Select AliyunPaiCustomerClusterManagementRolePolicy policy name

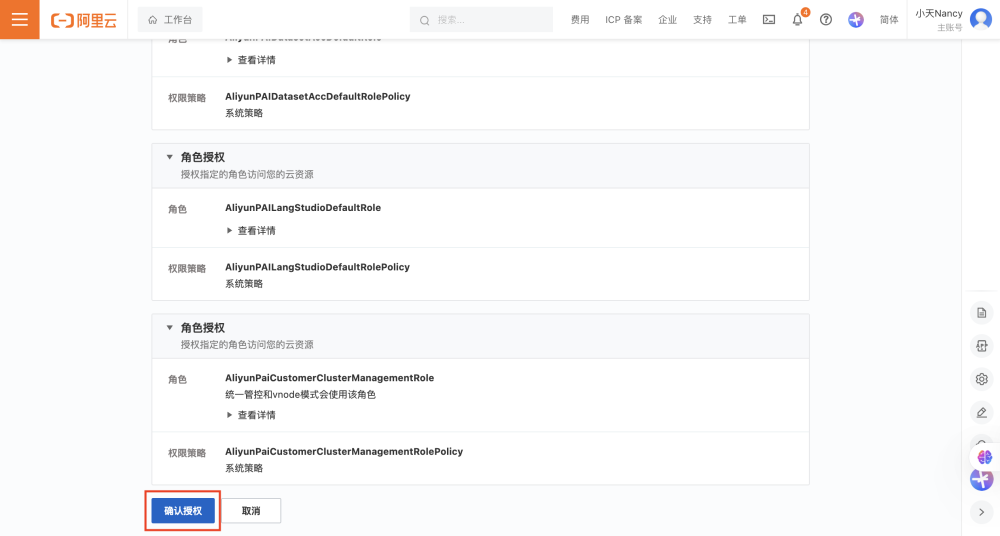coord(344,451)
